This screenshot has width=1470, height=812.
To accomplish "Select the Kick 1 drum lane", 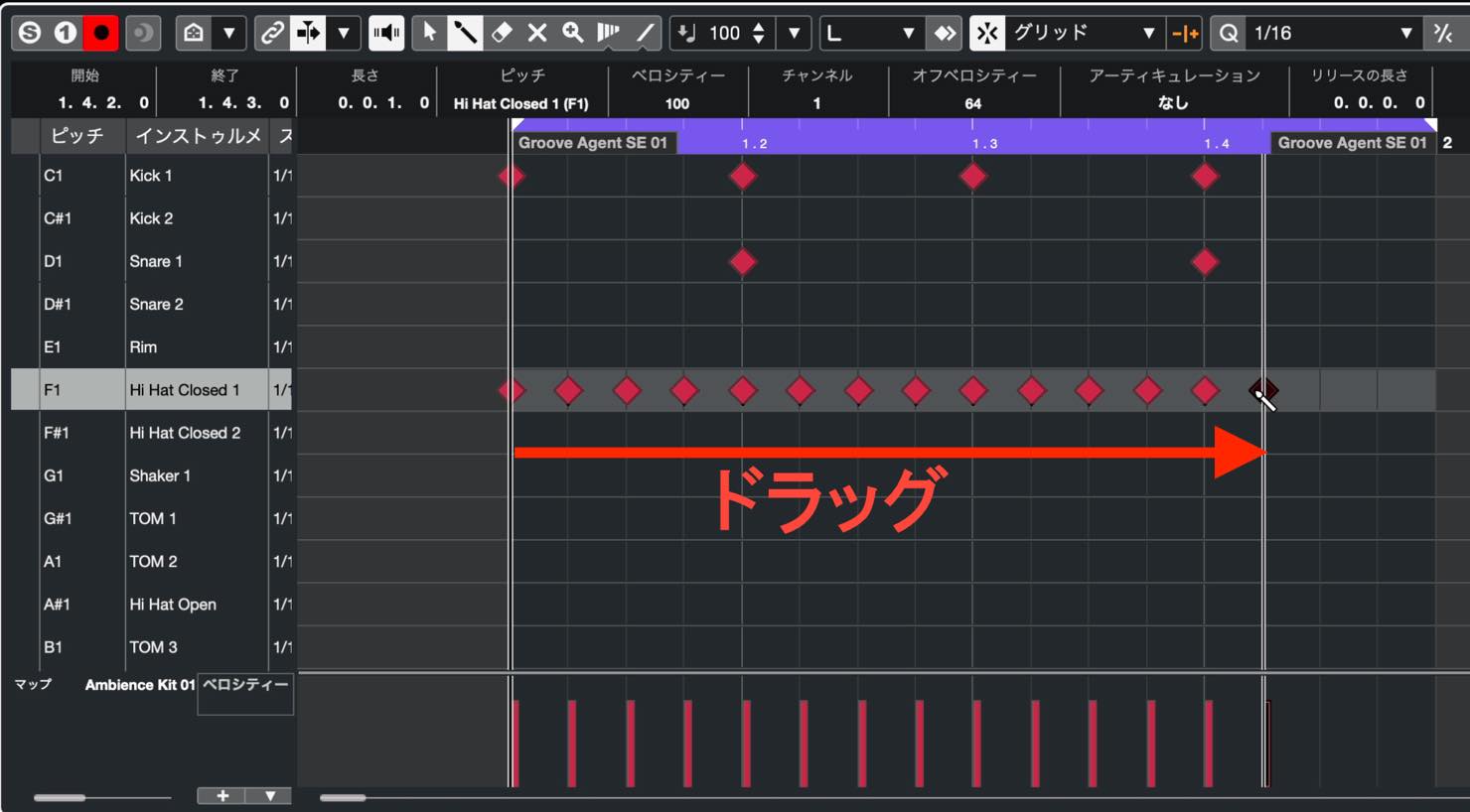I will click(x=151, y=176).
